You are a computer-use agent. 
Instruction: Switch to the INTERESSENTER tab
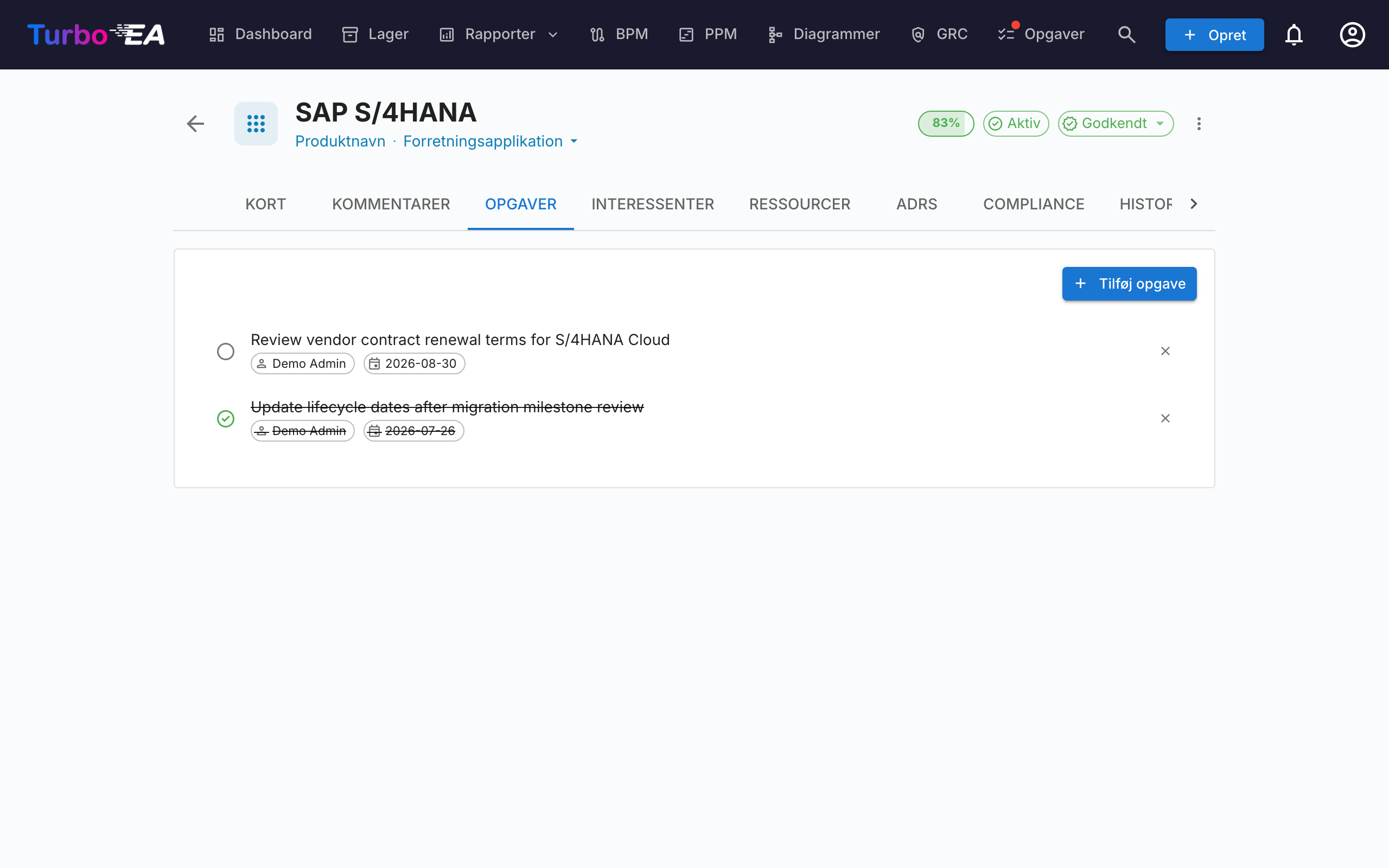(x=653, y=204)
